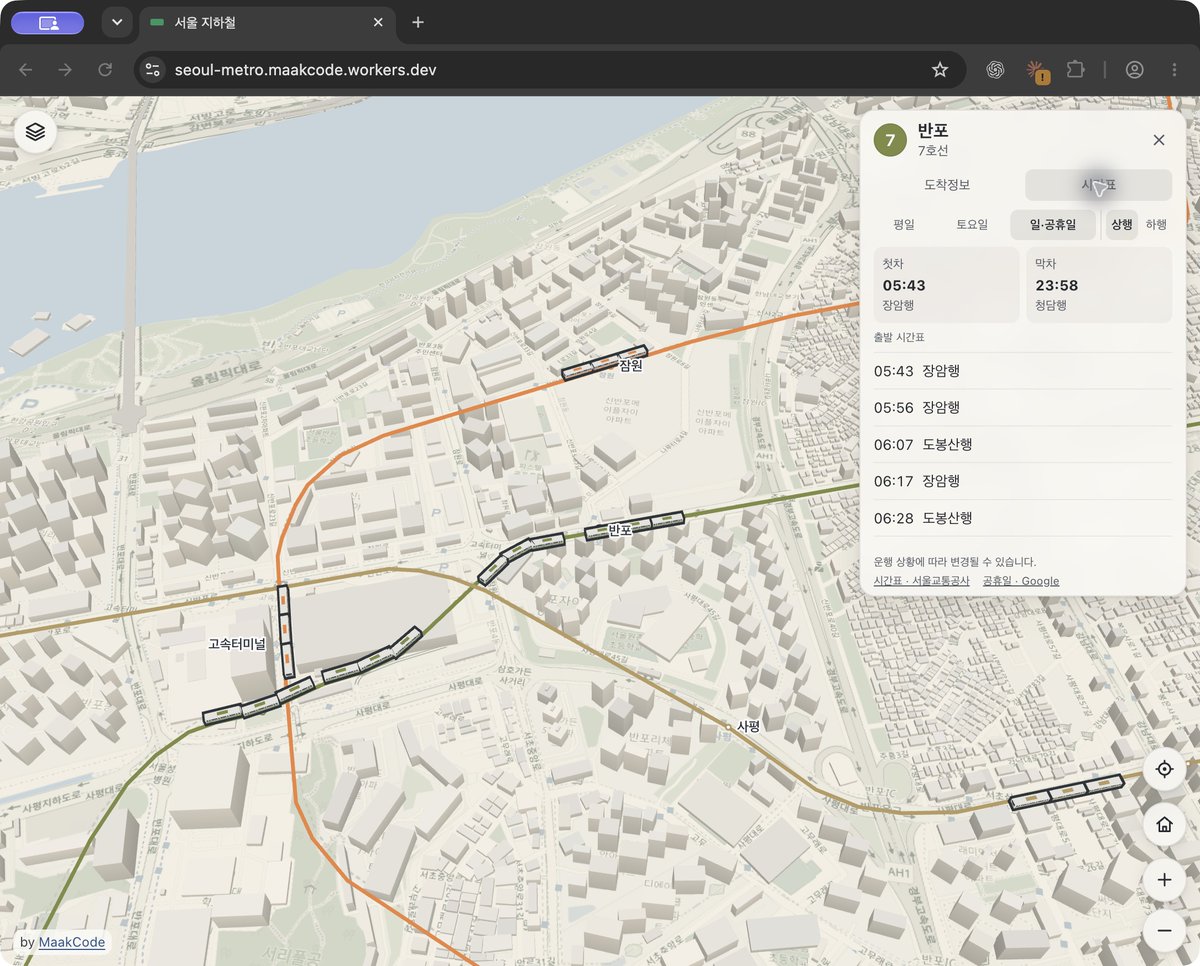The image size is (1200, 966).
Task: Select the 잠원 station label on map
Action: [630, 365]
